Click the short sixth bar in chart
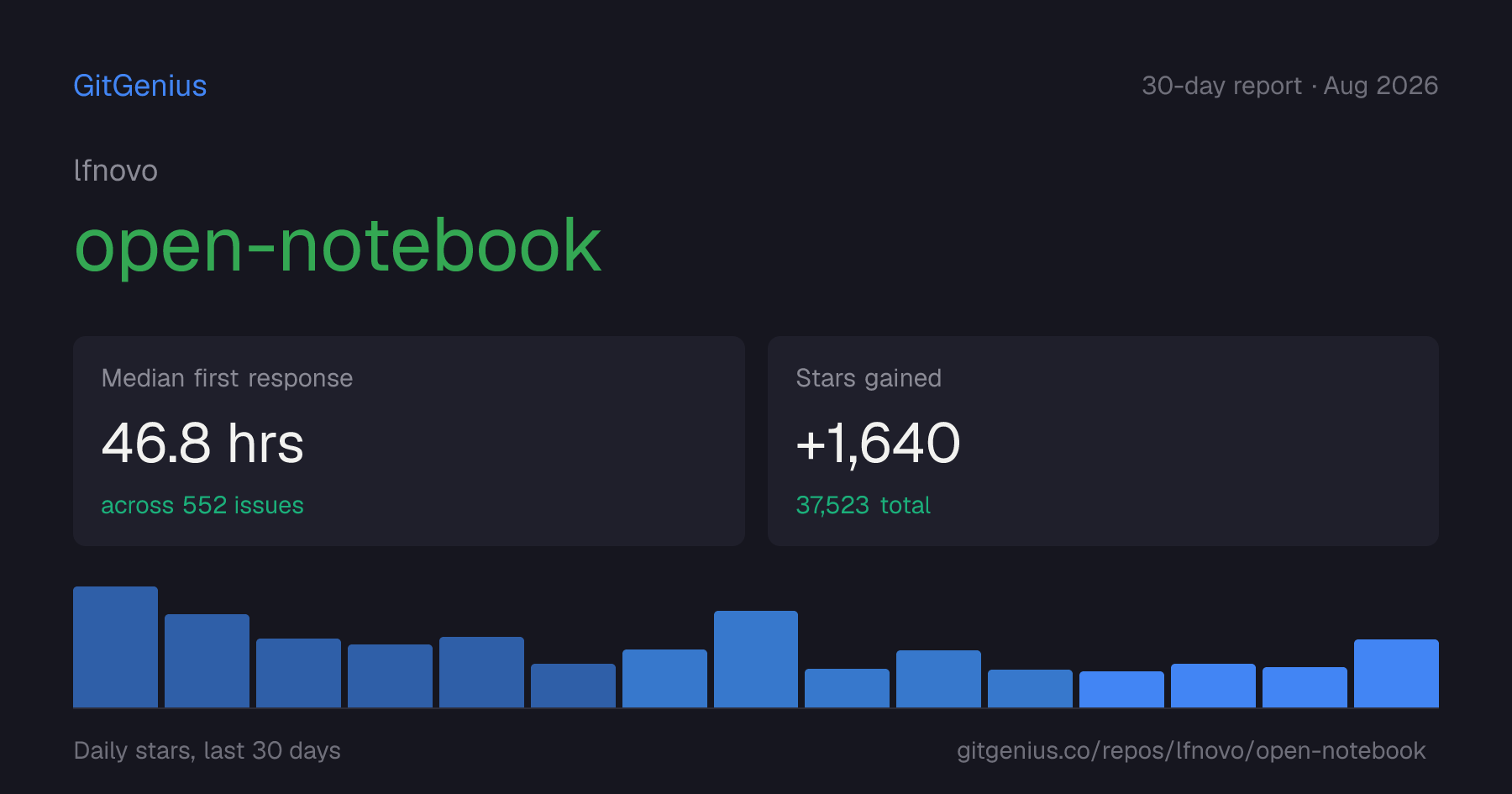 pos(573,686)
